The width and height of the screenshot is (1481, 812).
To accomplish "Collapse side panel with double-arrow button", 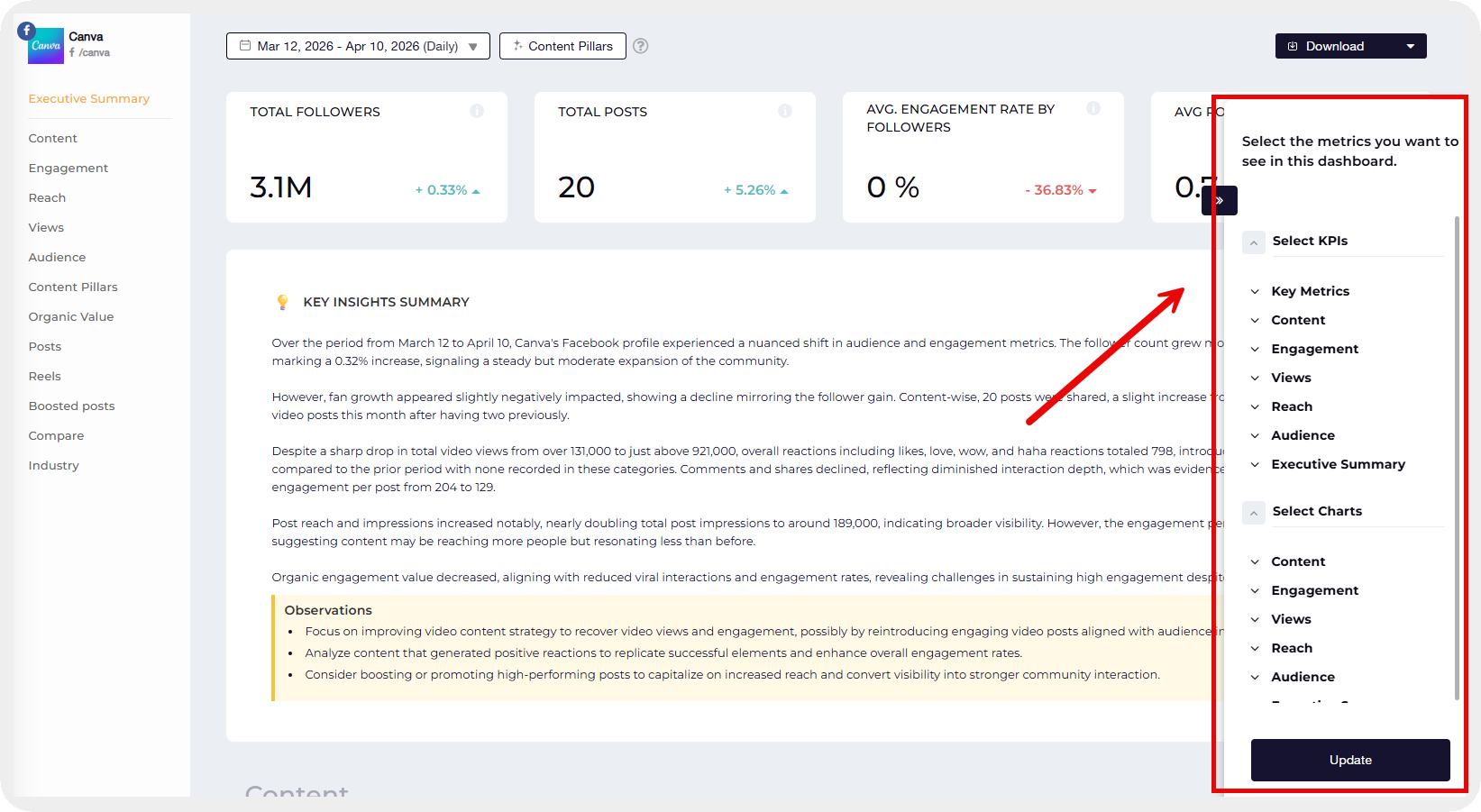I will pyautogui.click(x=1220, y=200).
